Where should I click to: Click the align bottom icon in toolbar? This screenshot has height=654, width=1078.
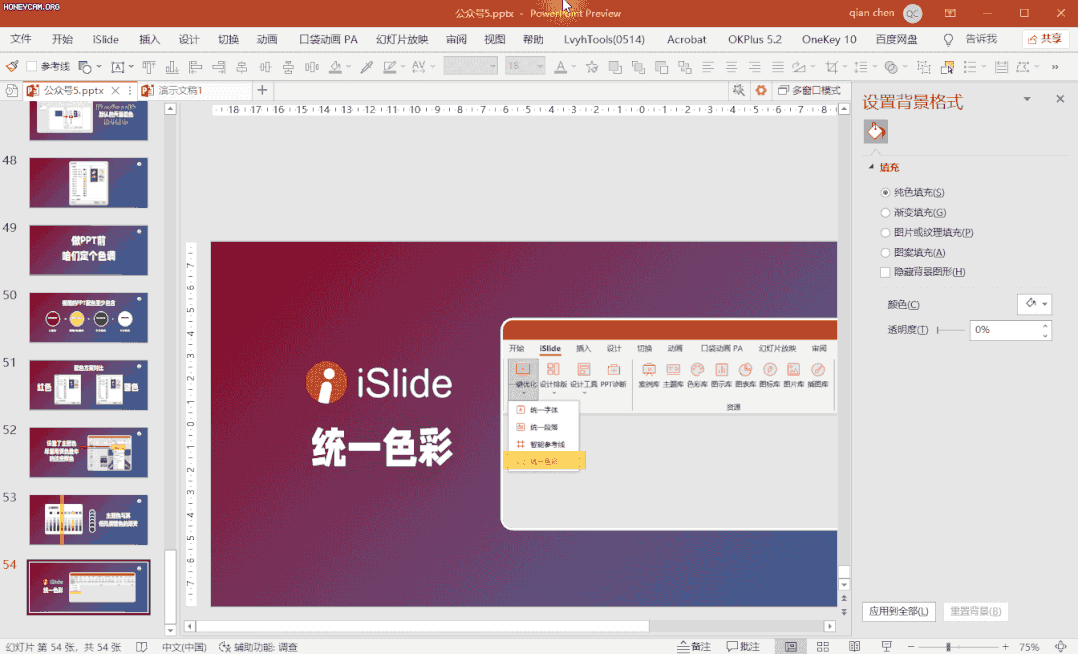(x=172, y=67)
